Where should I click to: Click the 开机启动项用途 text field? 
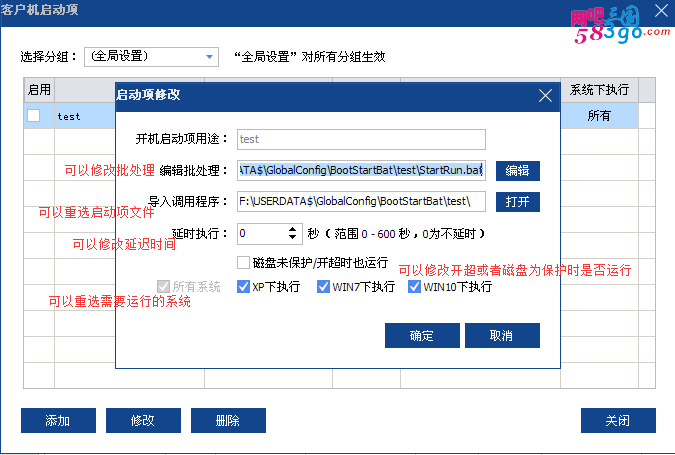tap(361, 139)
